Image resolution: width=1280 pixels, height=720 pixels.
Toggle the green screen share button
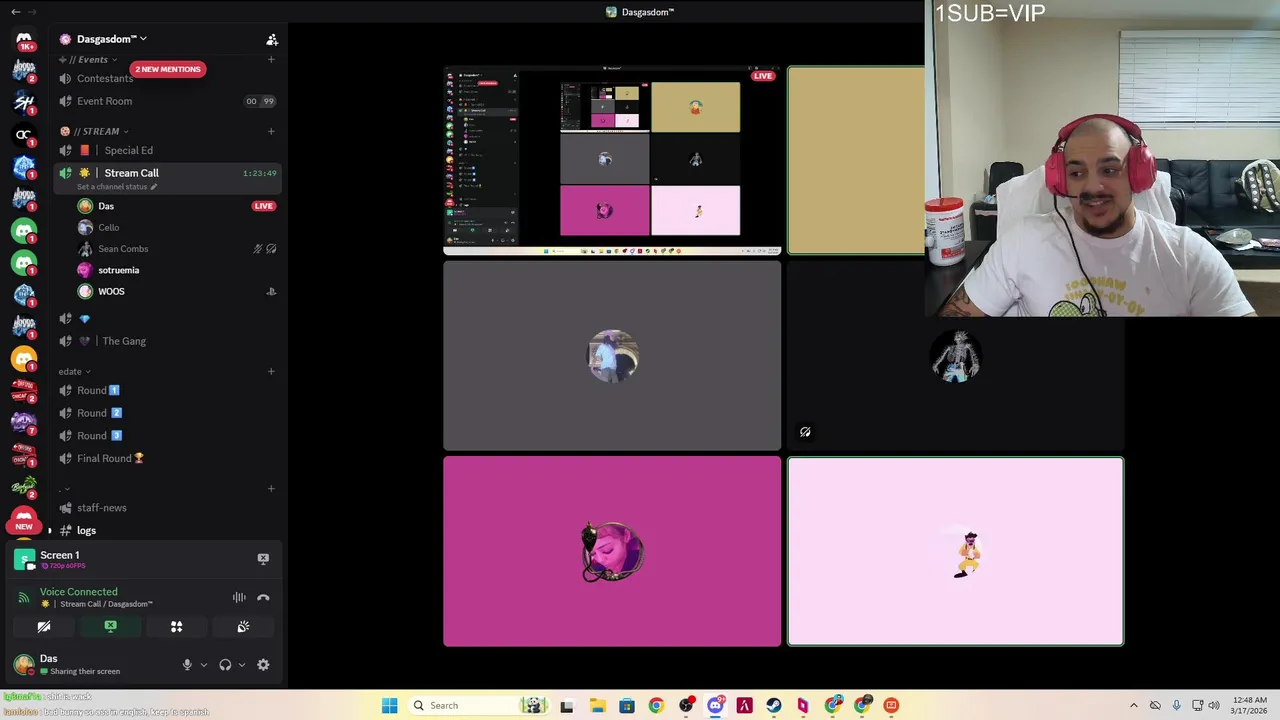click(110, 627)
